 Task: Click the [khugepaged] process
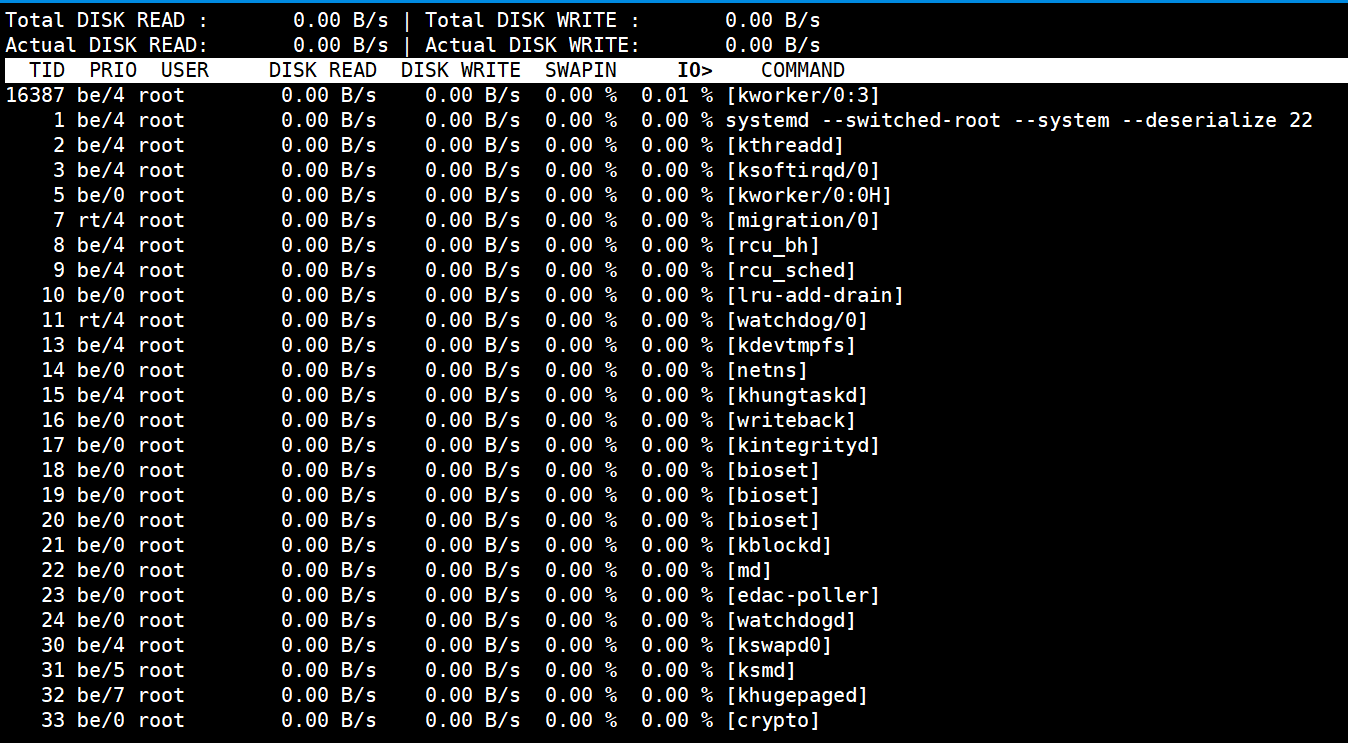(x=797, y=695)
